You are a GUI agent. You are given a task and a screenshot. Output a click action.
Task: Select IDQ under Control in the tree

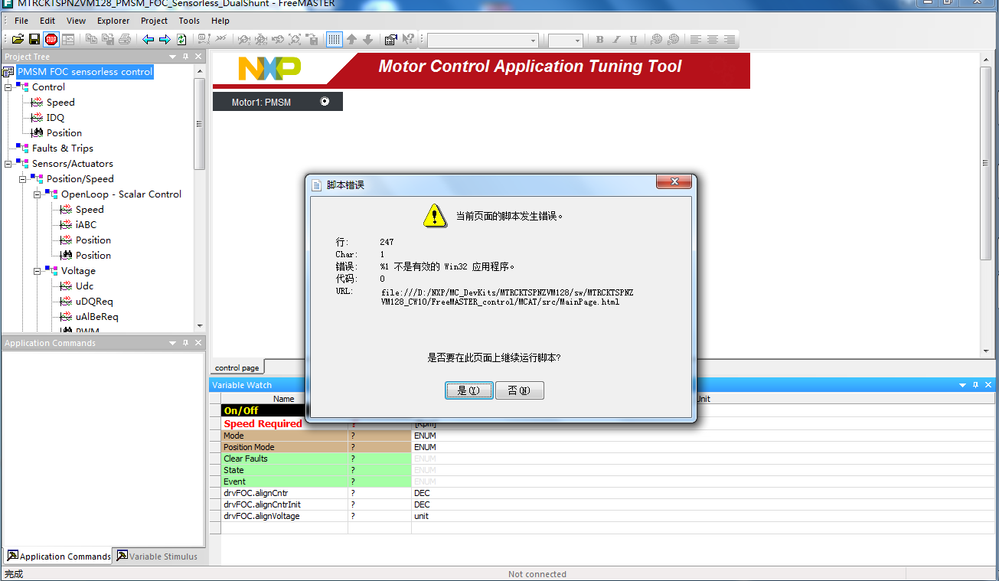pos(55,118)
